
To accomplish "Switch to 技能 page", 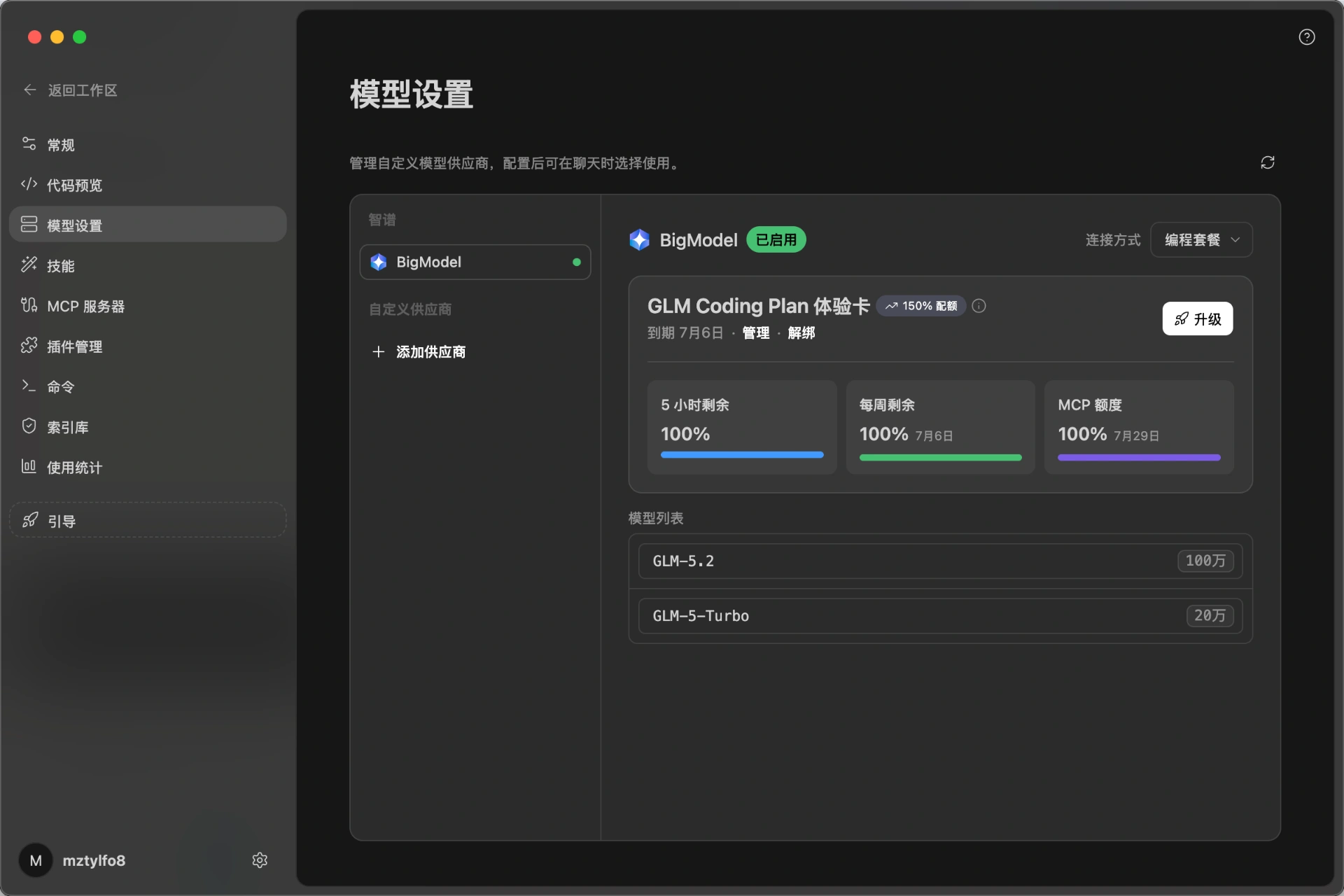I will coord(148,265).
